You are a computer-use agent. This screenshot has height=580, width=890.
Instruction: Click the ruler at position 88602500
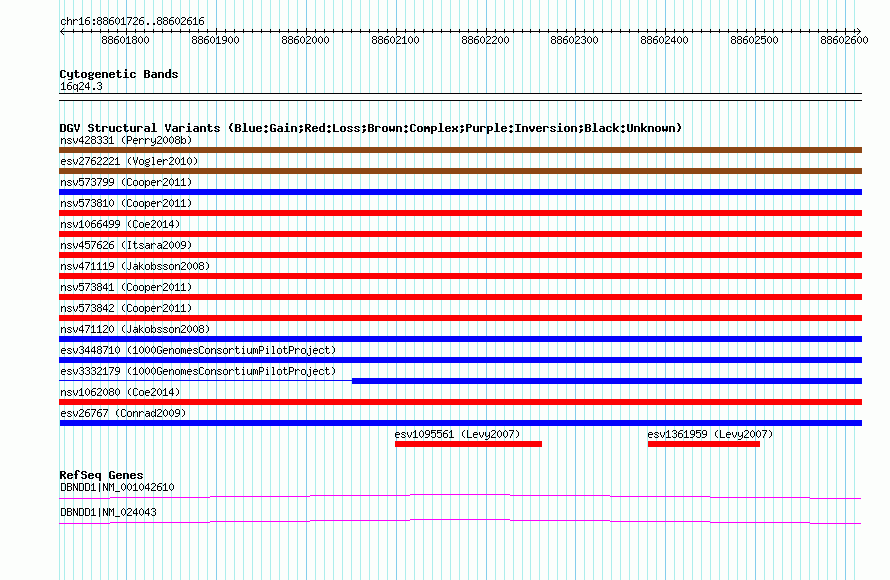(754, 40)
